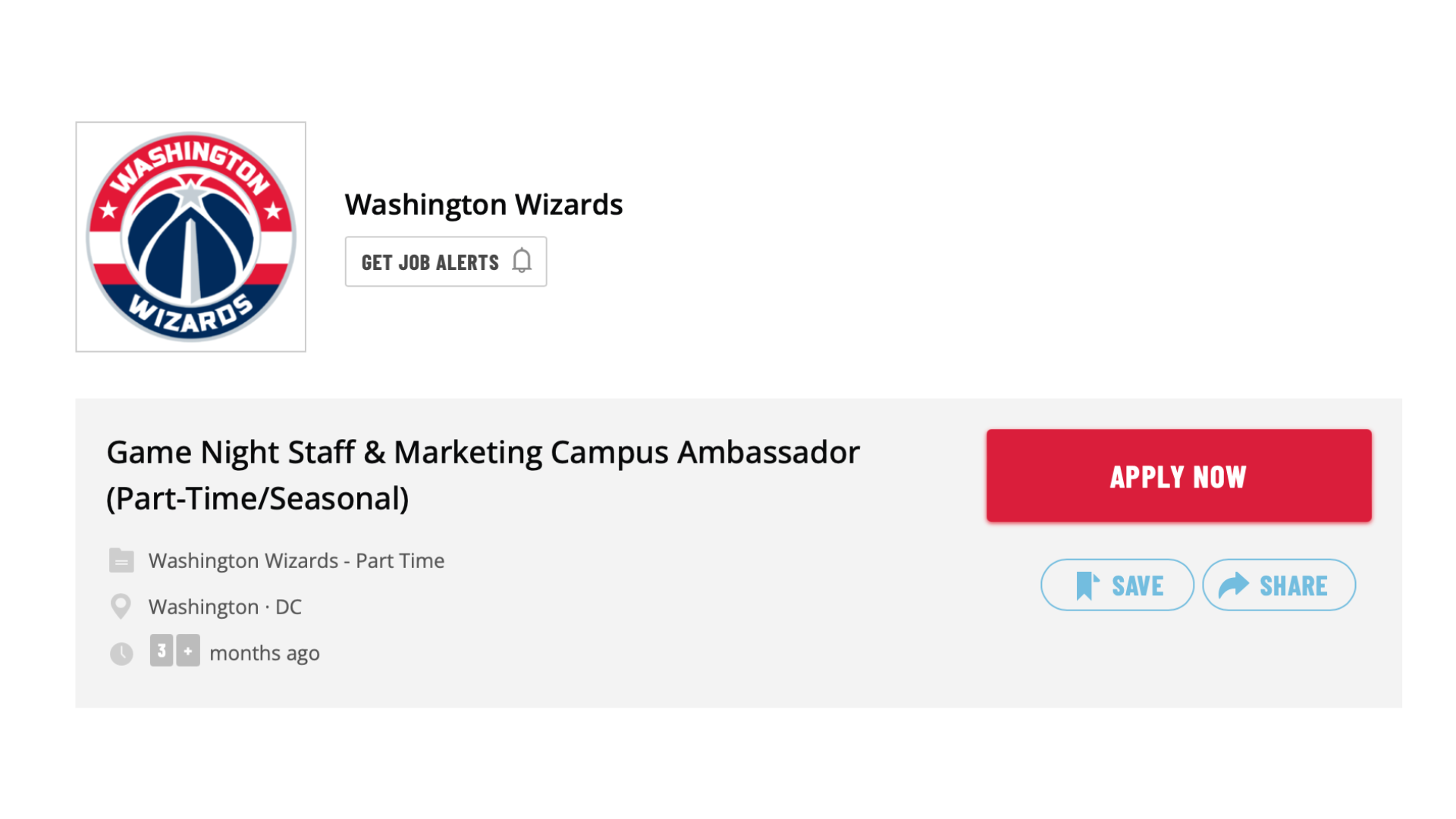Click the Washington Wizards team logo thumbnail
The height and width of the screenshot is (819, 1456).
[190, 237]
